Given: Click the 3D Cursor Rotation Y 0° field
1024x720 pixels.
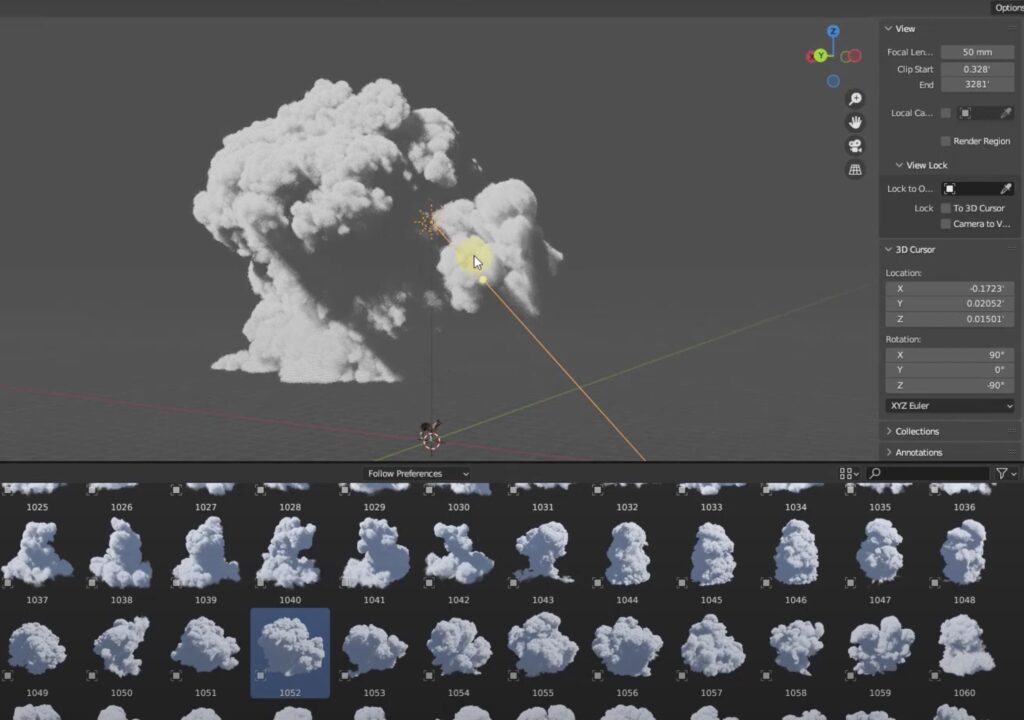Looking at the screenshot, I should pos(950,370).
